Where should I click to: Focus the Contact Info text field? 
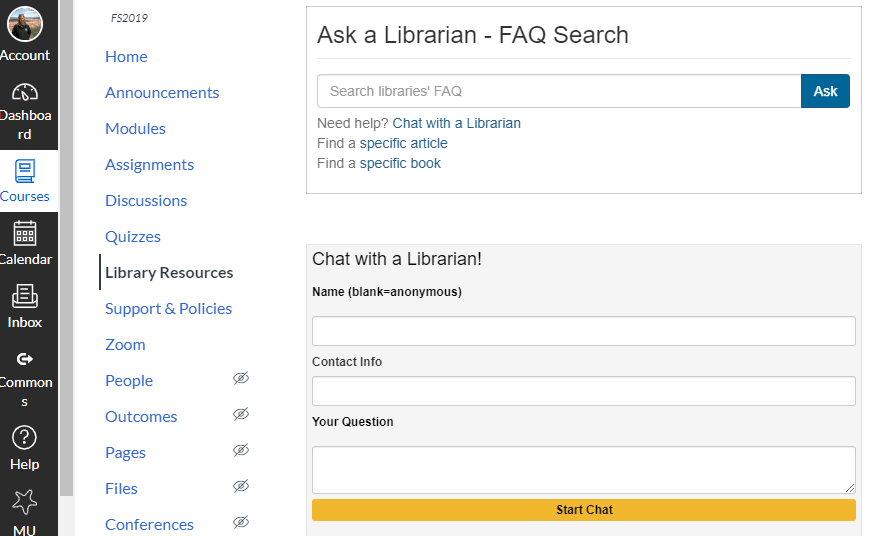[584, 391]
